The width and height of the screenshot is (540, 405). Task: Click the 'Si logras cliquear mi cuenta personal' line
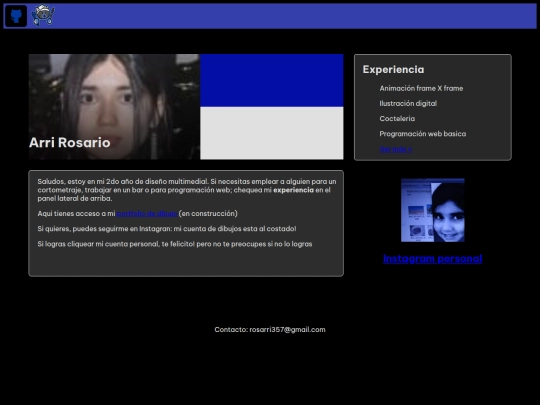click(x=175, y=244)
